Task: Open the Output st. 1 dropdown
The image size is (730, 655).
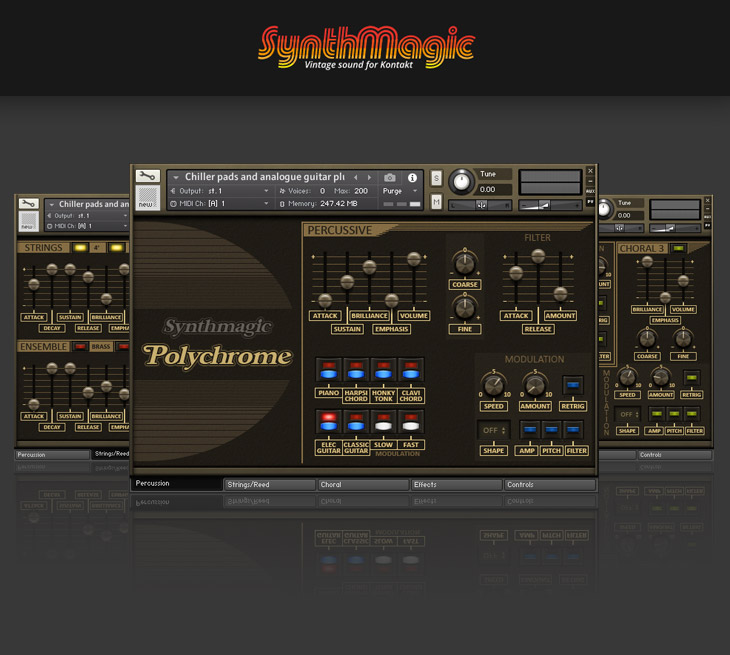Action: tap(266, 191)
